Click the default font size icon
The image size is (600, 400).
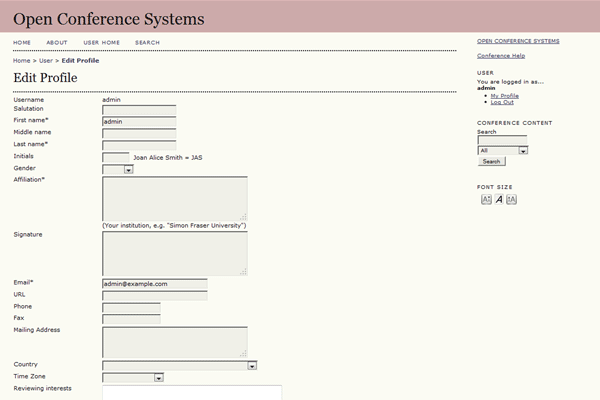point(499,199)
